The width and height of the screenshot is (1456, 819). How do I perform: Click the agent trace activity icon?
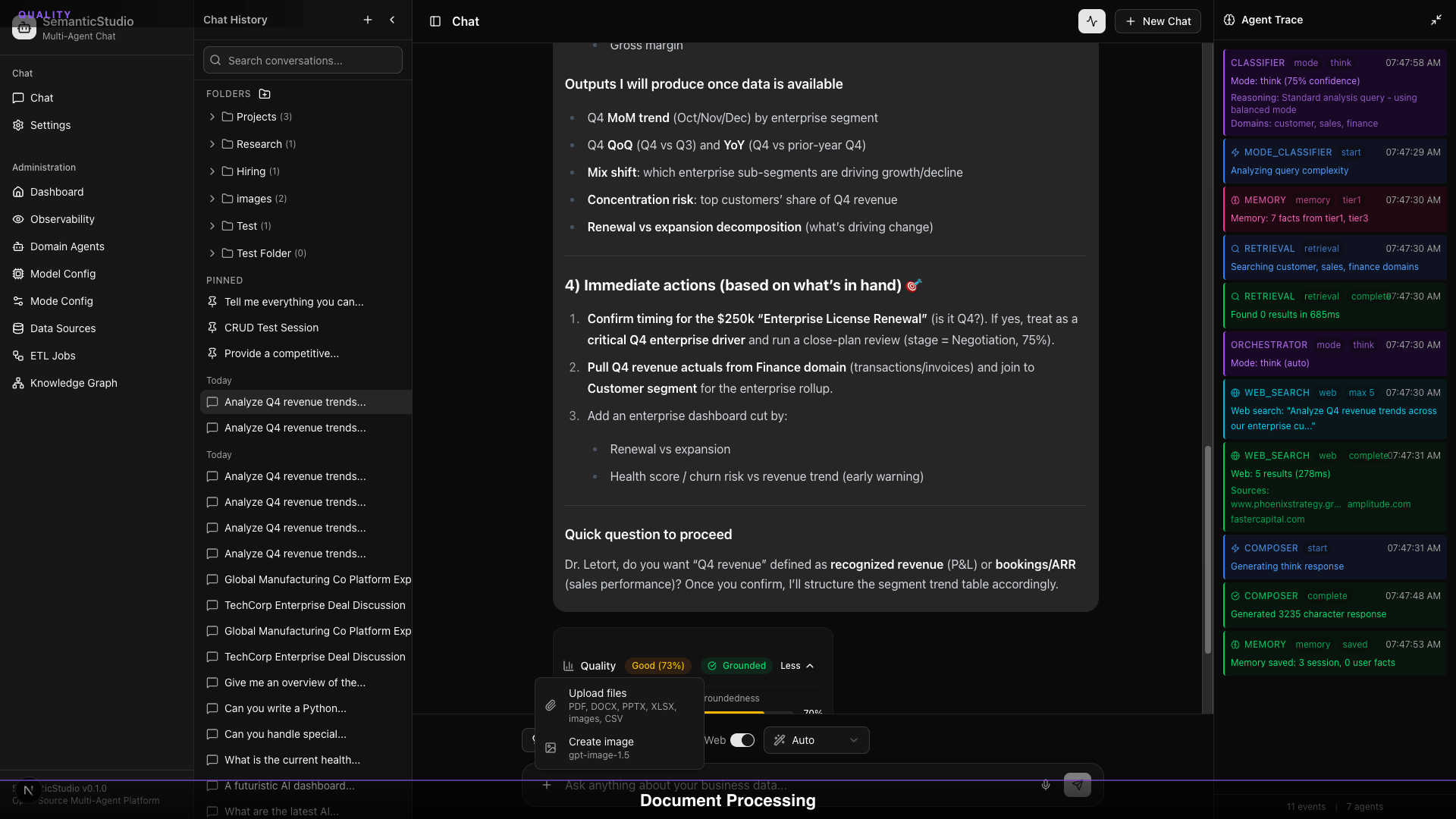click(1091, 21)
